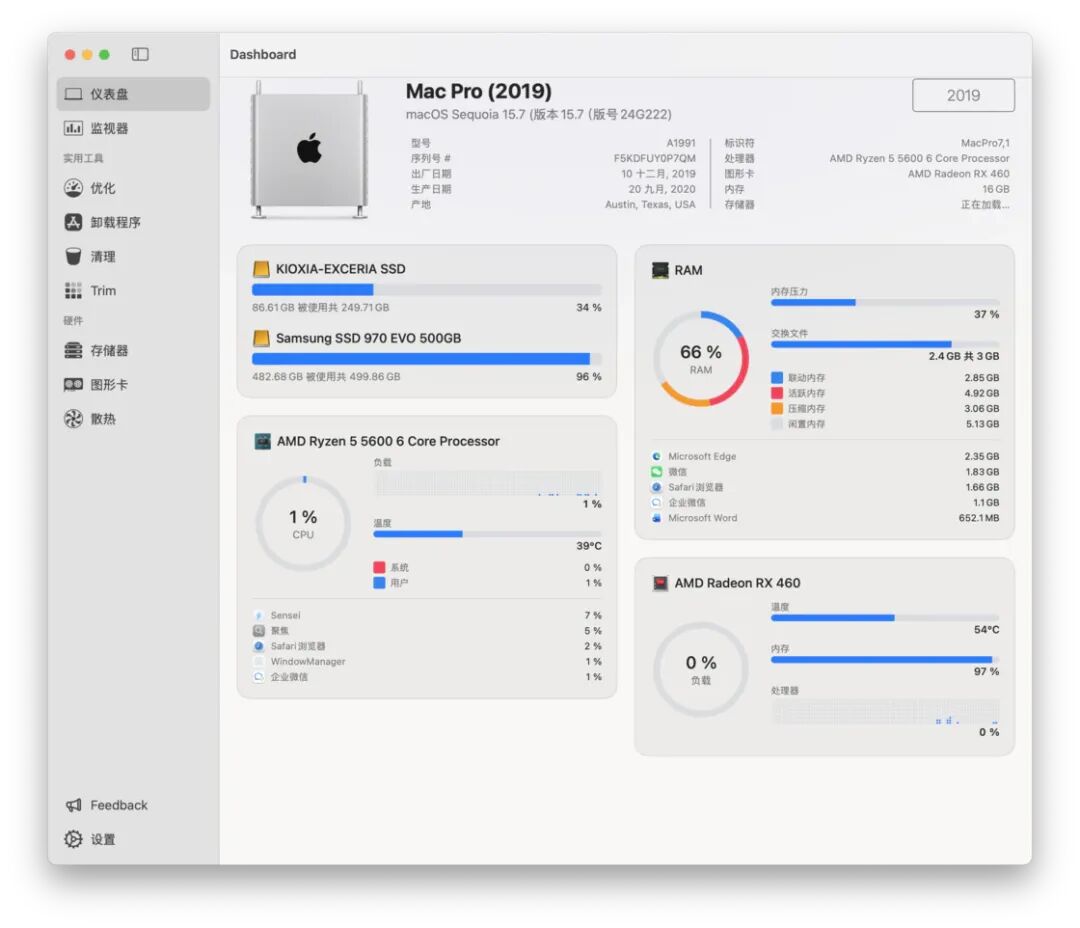Open 设置 settings gear icon

pos(73,839)
